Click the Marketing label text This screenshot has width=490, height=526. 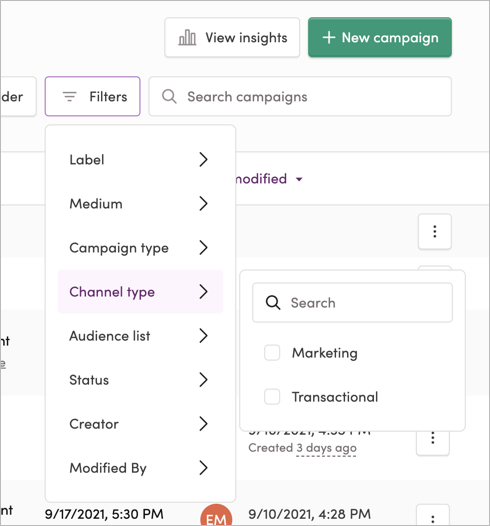coord(325,353)
